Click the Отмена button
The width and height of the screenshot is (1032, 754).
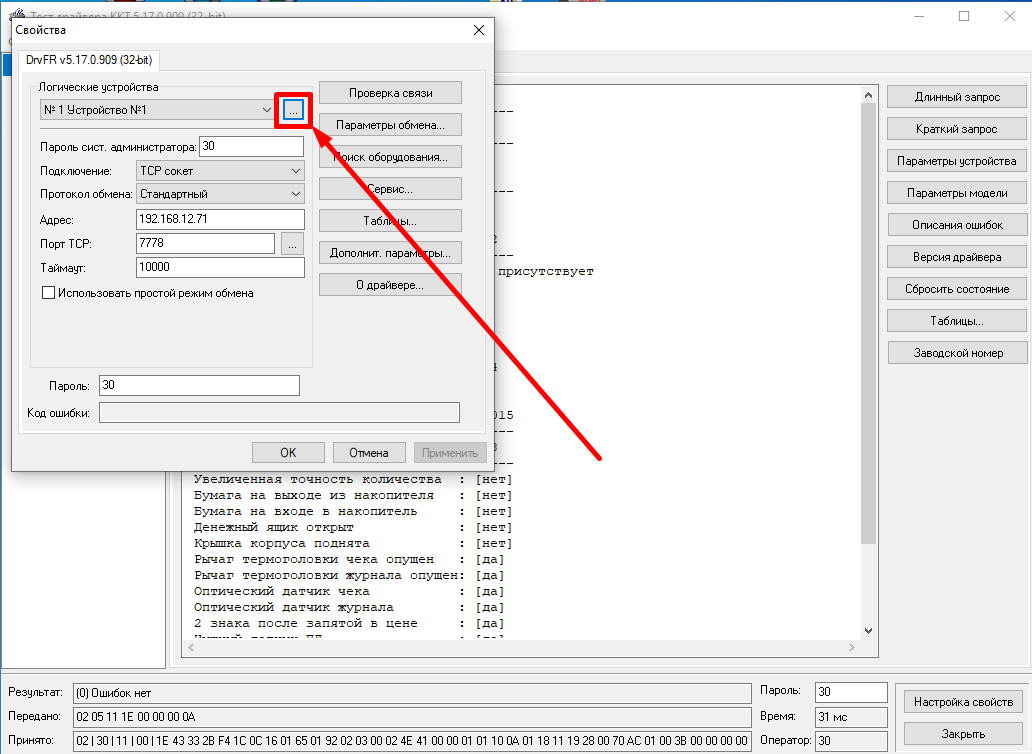369,453
